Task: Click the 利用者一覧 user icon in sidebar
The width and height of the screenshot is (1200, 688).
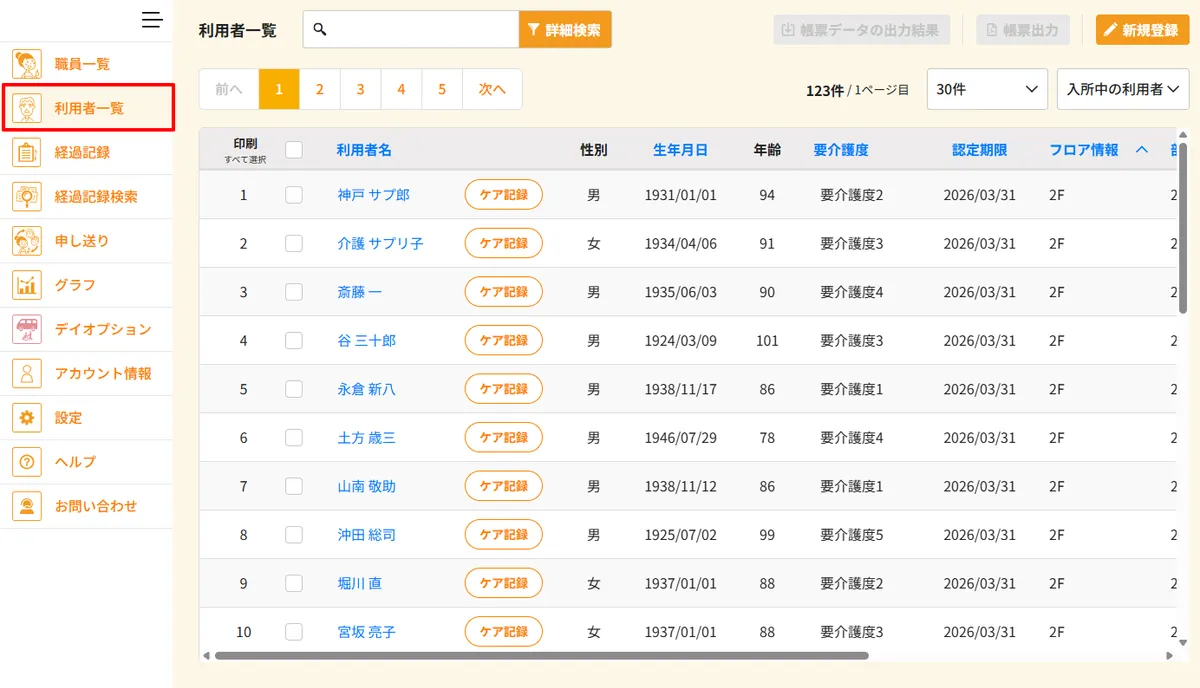Action: (x=27, y=108)
